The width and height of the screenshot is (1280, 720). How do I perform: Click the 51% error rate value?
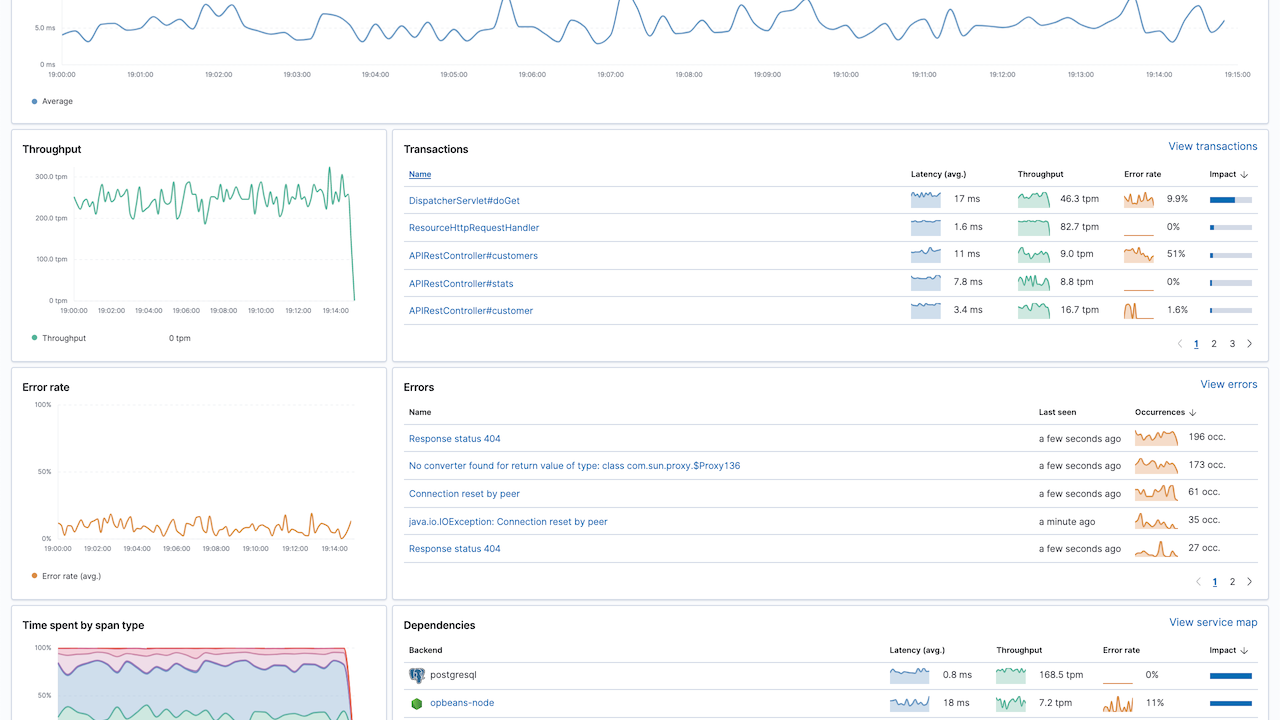1176,255
